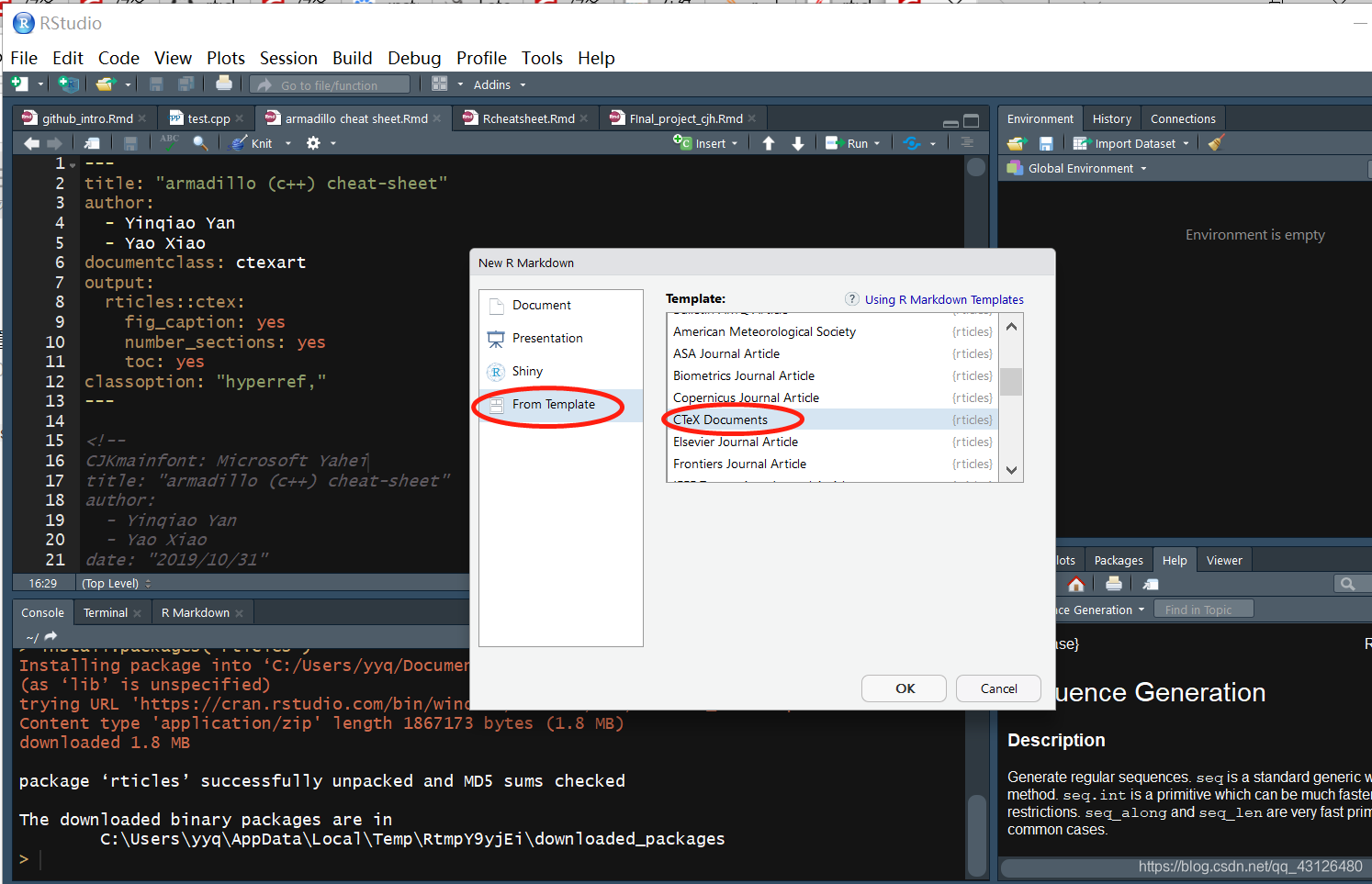The width and height of the screenshot is (1372, 884).
Task: Click the Print icon in main toolbar
Action: point(224,84)
